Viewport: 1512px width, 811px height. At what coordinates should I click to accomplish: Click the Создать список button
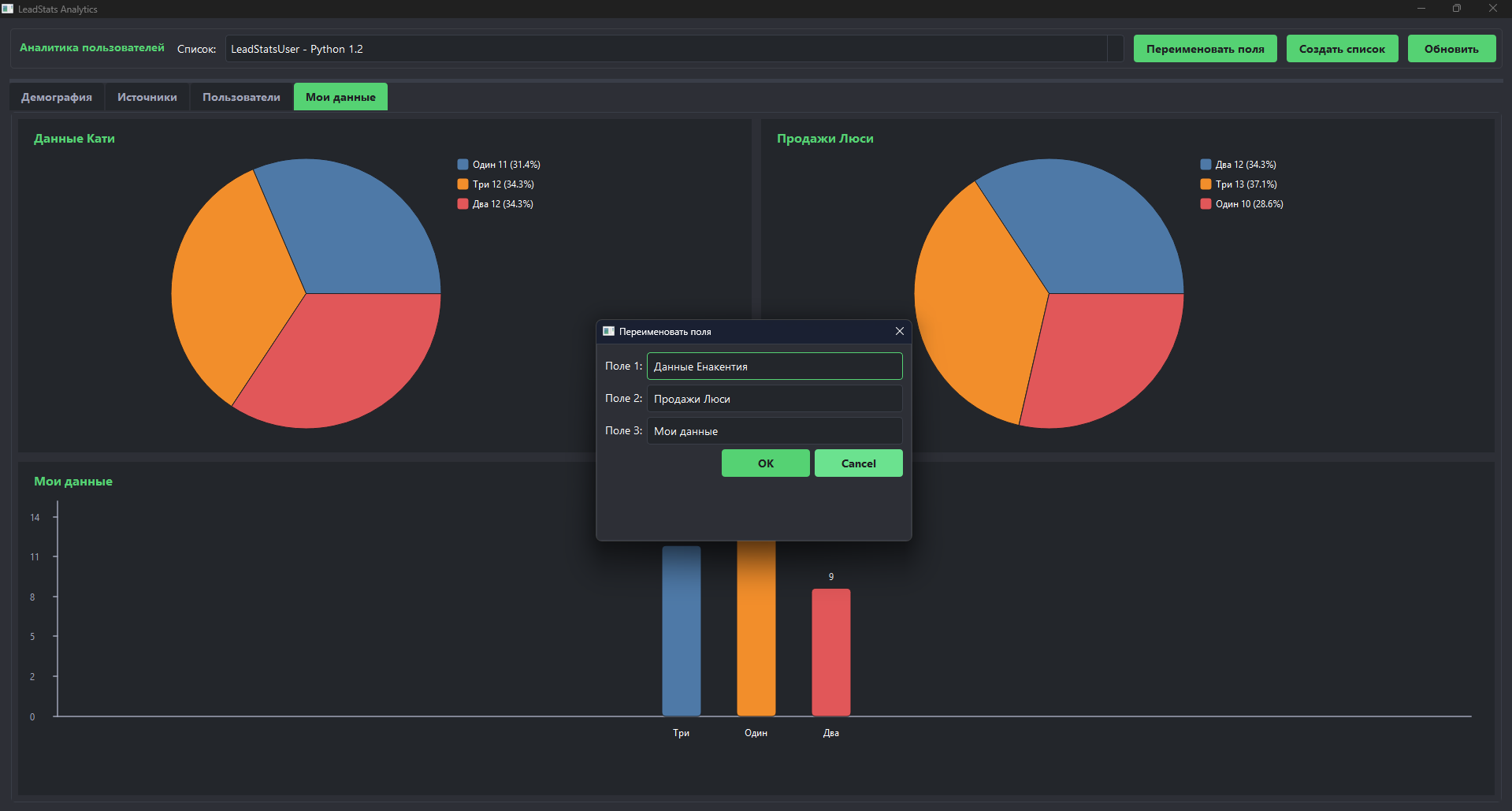point(1342,49)
